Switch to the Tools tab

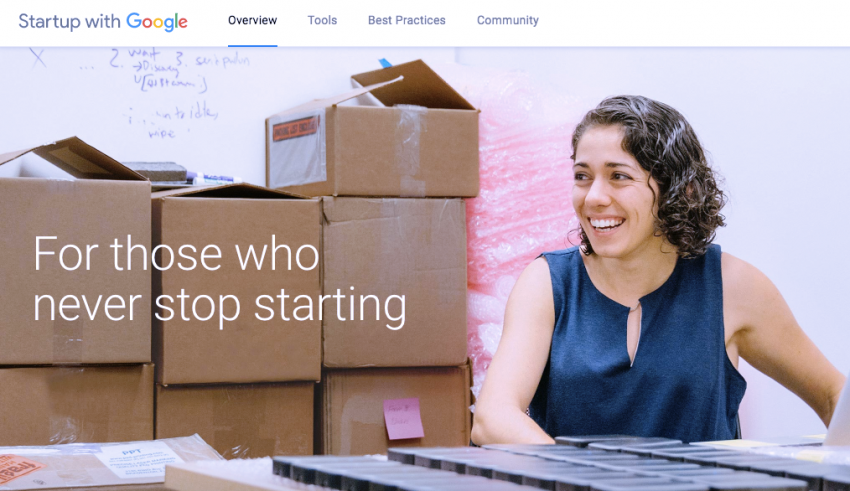[x=322, y=21]
